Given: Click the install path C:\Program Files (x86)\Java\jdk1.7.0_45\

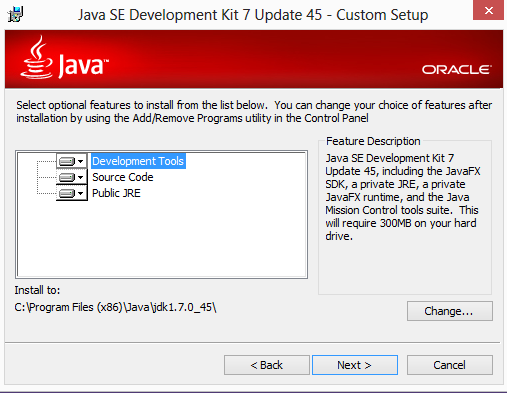Looking at the screenshot, I should coord(115,307).
